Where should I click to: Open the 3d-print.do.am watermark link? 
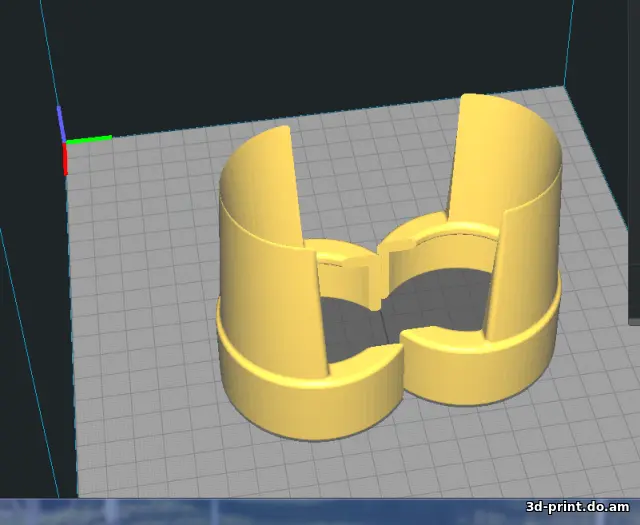(580, 509)
